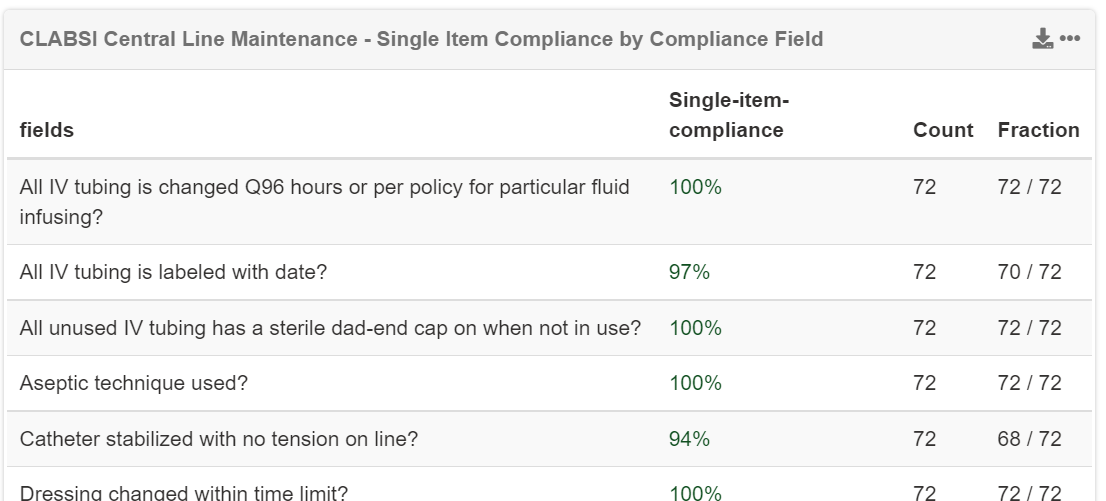Click the download icon in the panel header

(1043, 39)
